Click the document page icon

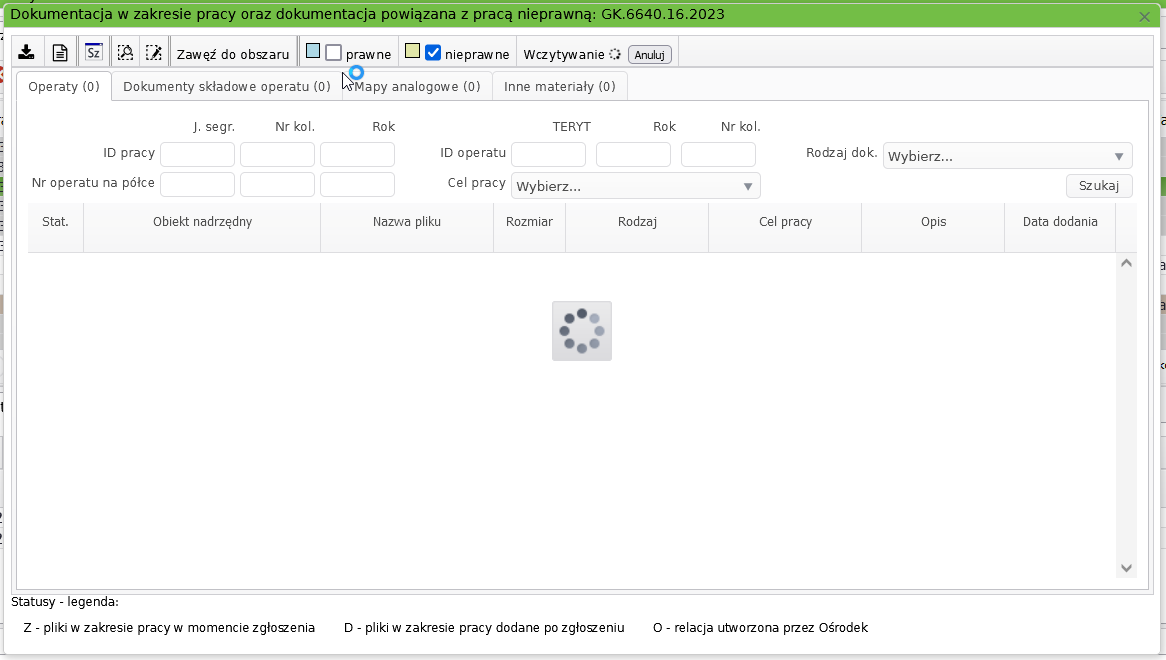coord(60,53)
